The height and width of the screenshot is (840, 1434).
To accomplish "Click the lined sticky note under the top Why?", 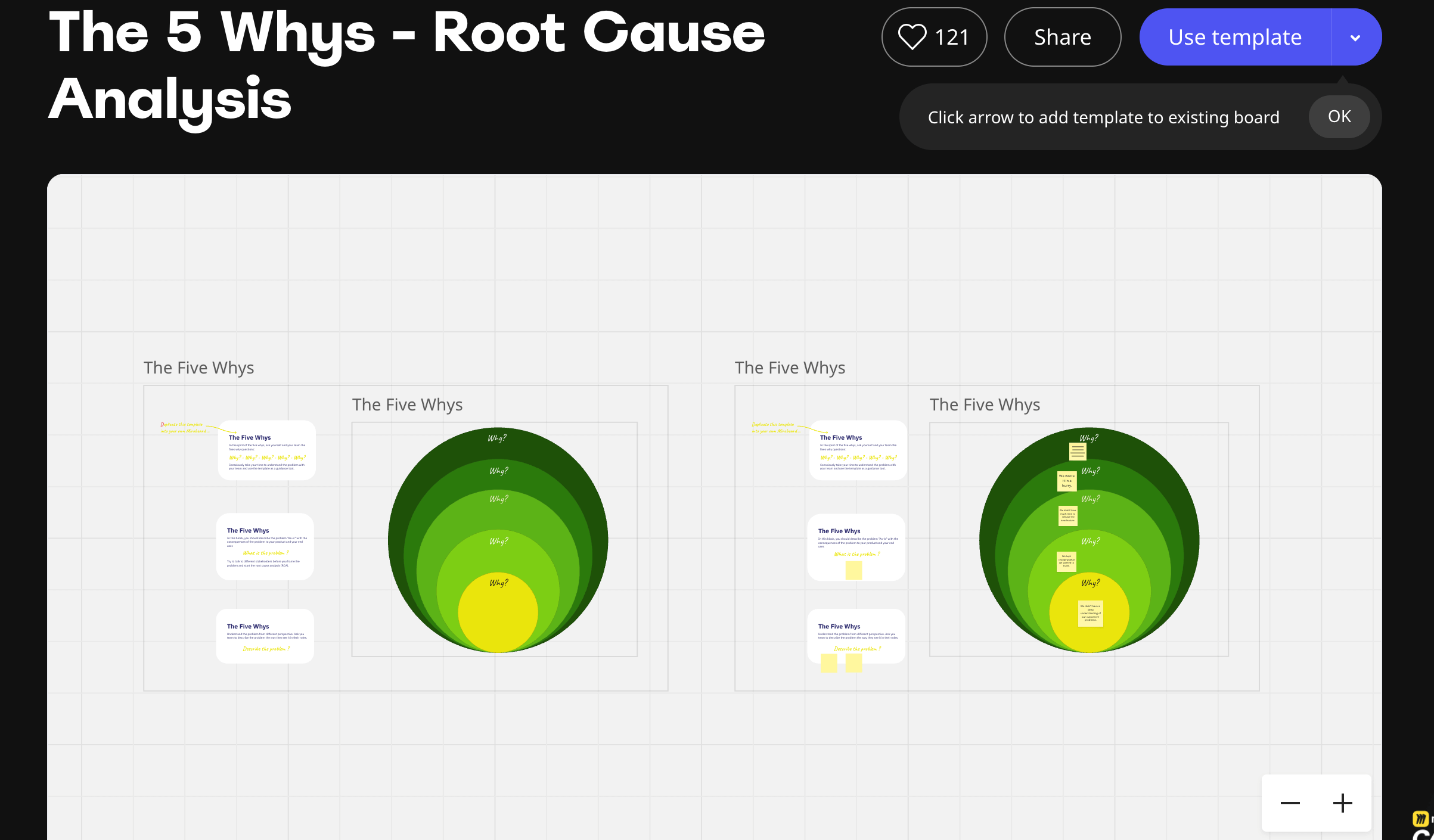I will coord(1077,452).
